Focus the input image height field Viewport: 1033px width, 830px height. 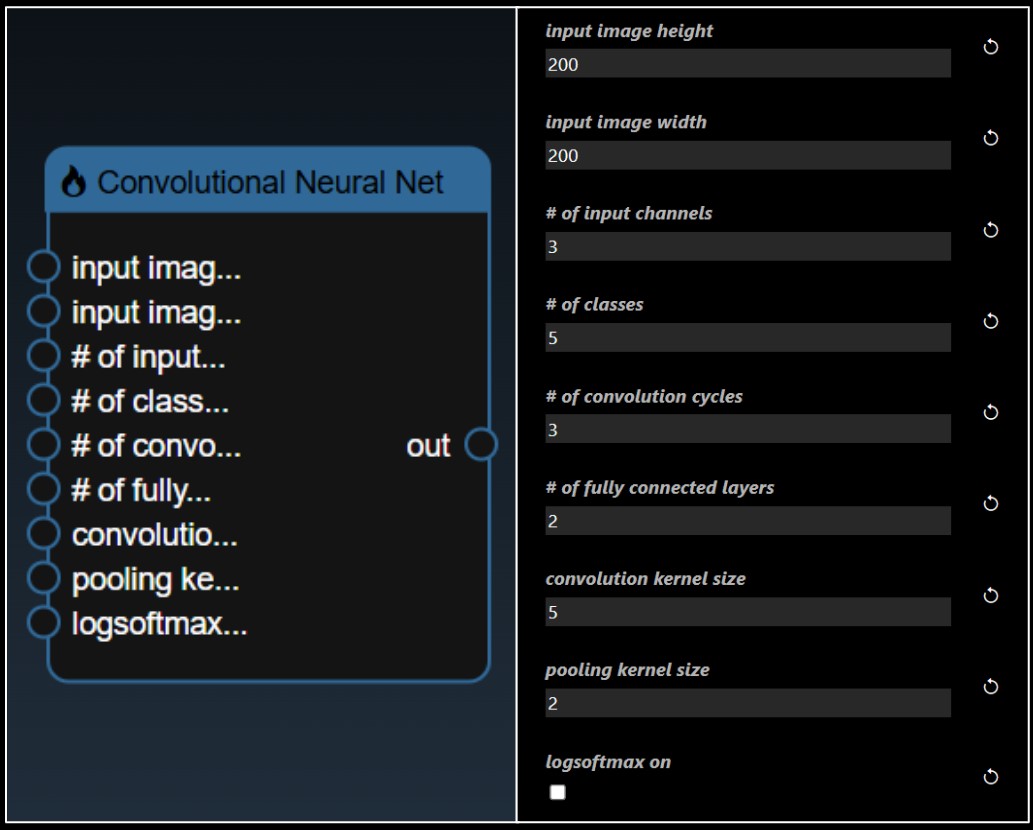tap(747, 64)
